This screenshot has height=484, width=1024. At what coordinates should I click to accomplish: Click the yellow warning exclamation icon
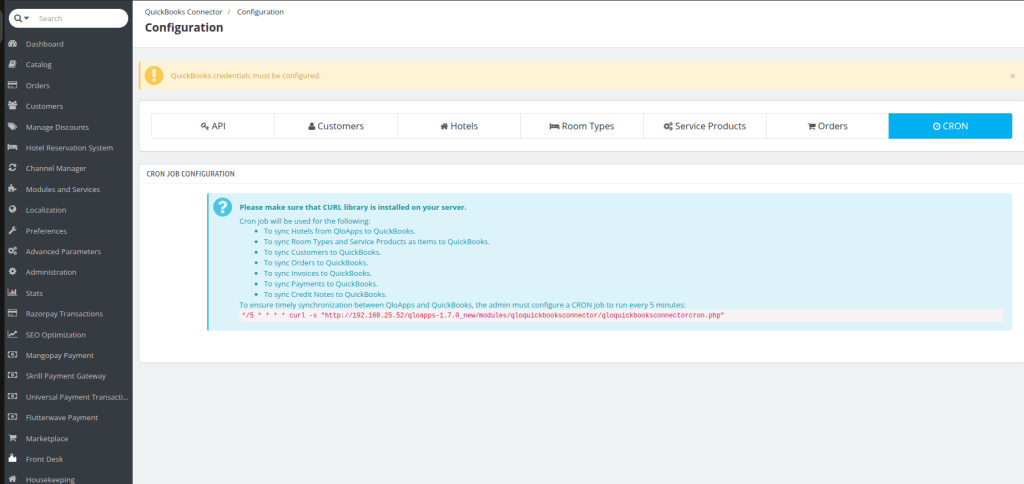[154, 76]
